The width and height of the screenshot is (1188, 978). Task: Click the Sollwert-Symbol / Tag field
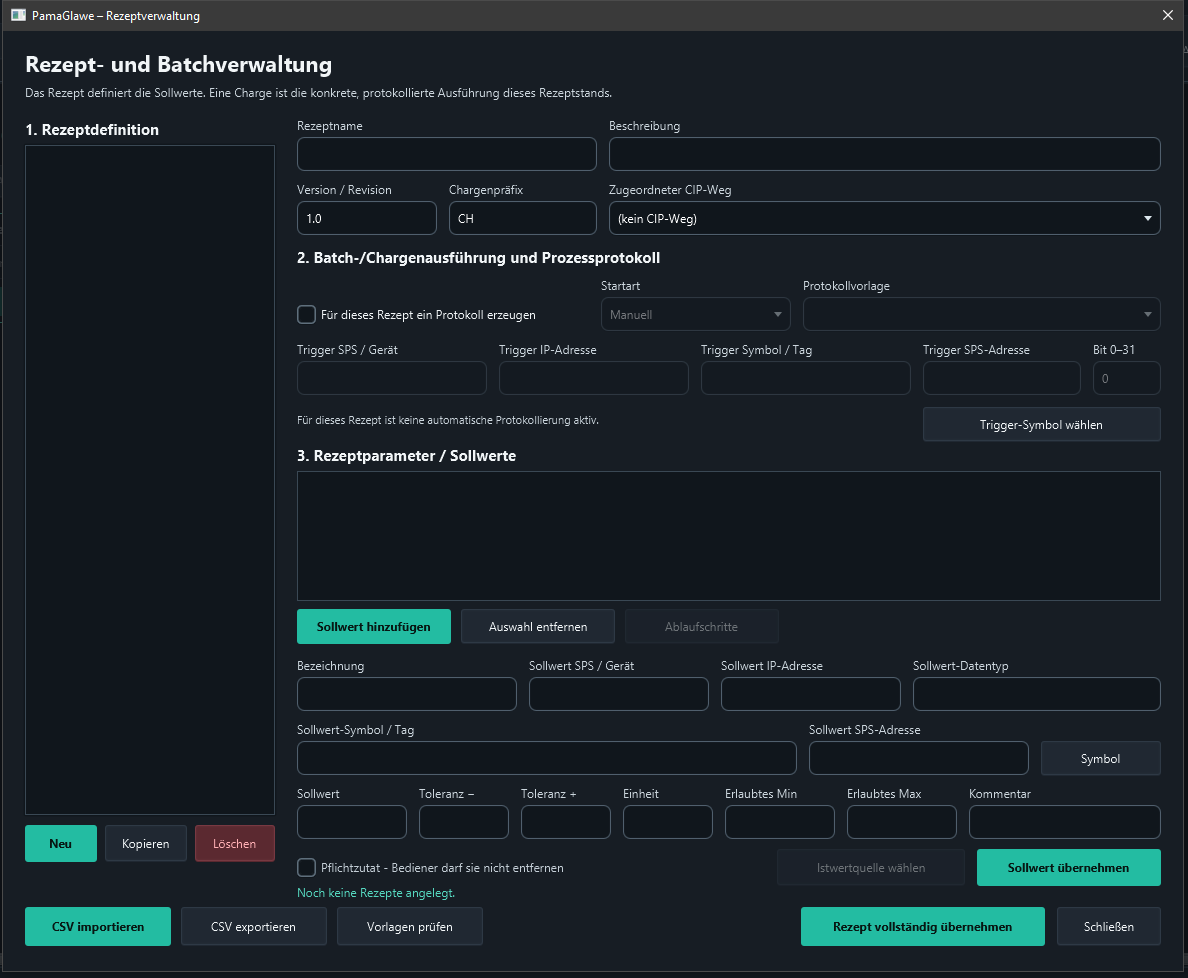point(546,758)
